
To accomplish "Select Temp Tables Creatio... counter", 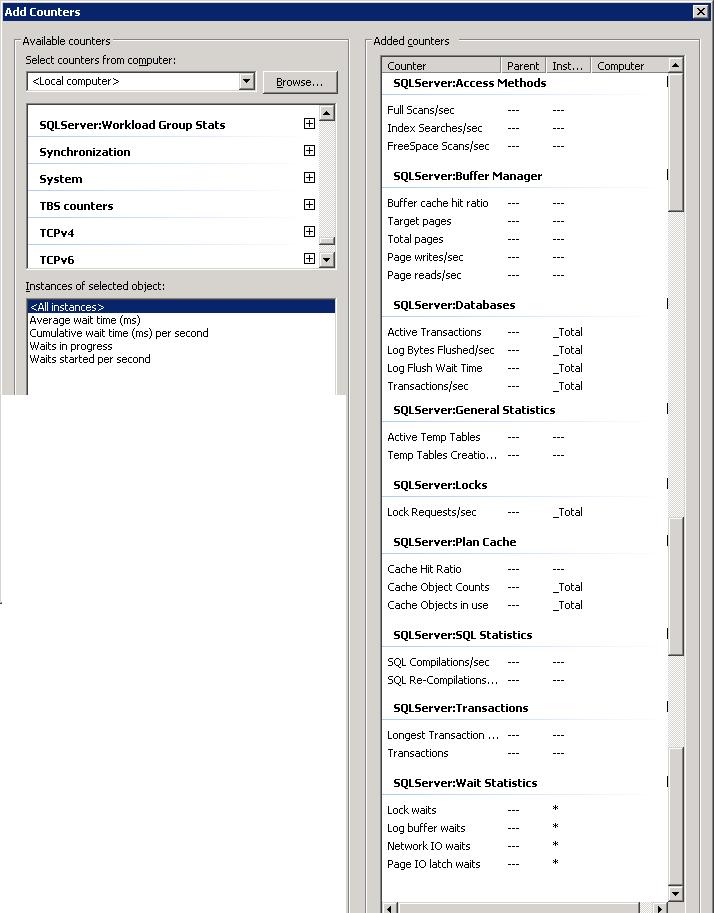I will point(442,455).
